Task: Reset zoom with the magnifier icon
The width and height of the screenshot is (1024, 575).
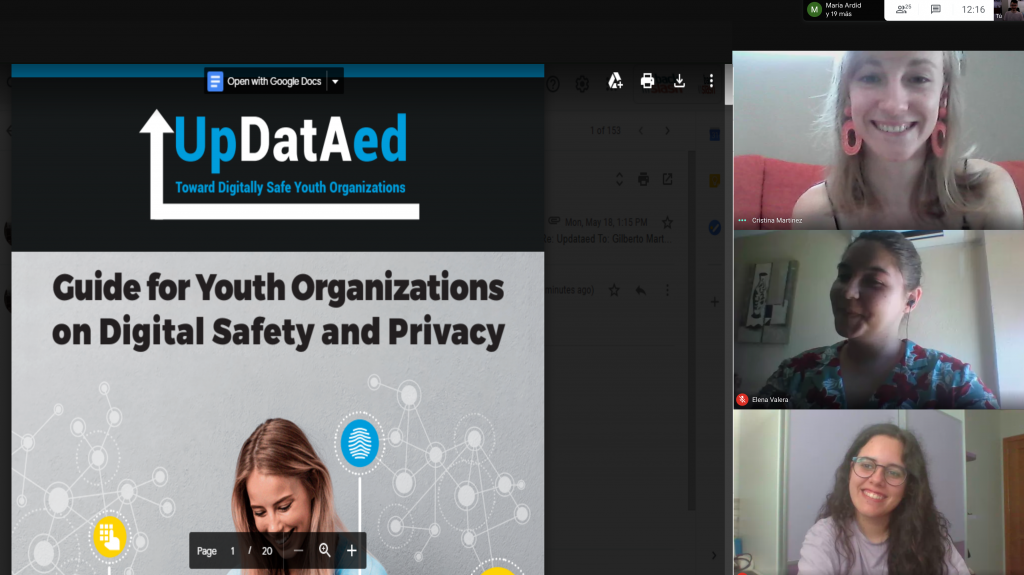Action: [325, 551]
